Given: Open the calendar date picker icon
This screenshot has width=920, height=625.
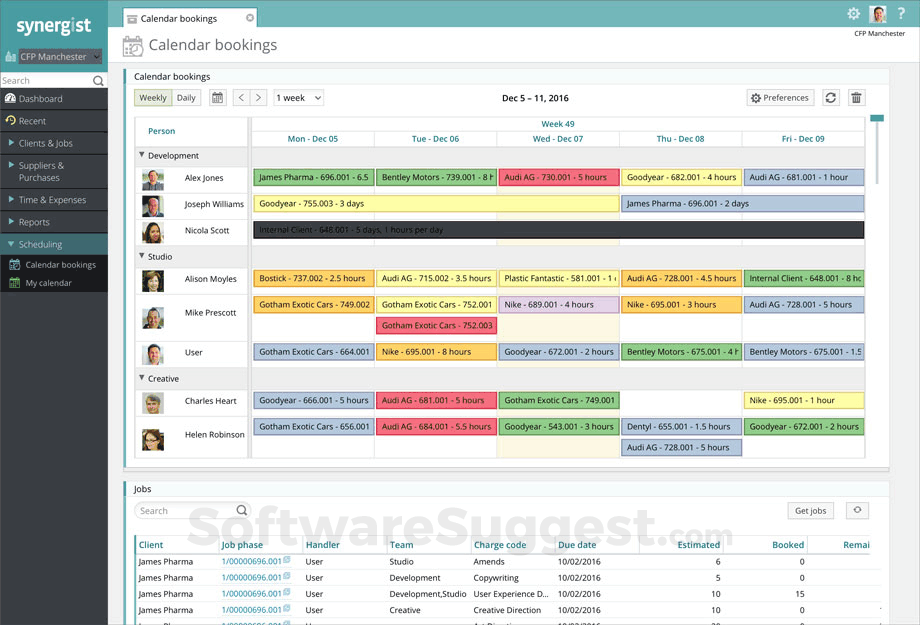Looking at the screenshot, I should click(215, 97).
